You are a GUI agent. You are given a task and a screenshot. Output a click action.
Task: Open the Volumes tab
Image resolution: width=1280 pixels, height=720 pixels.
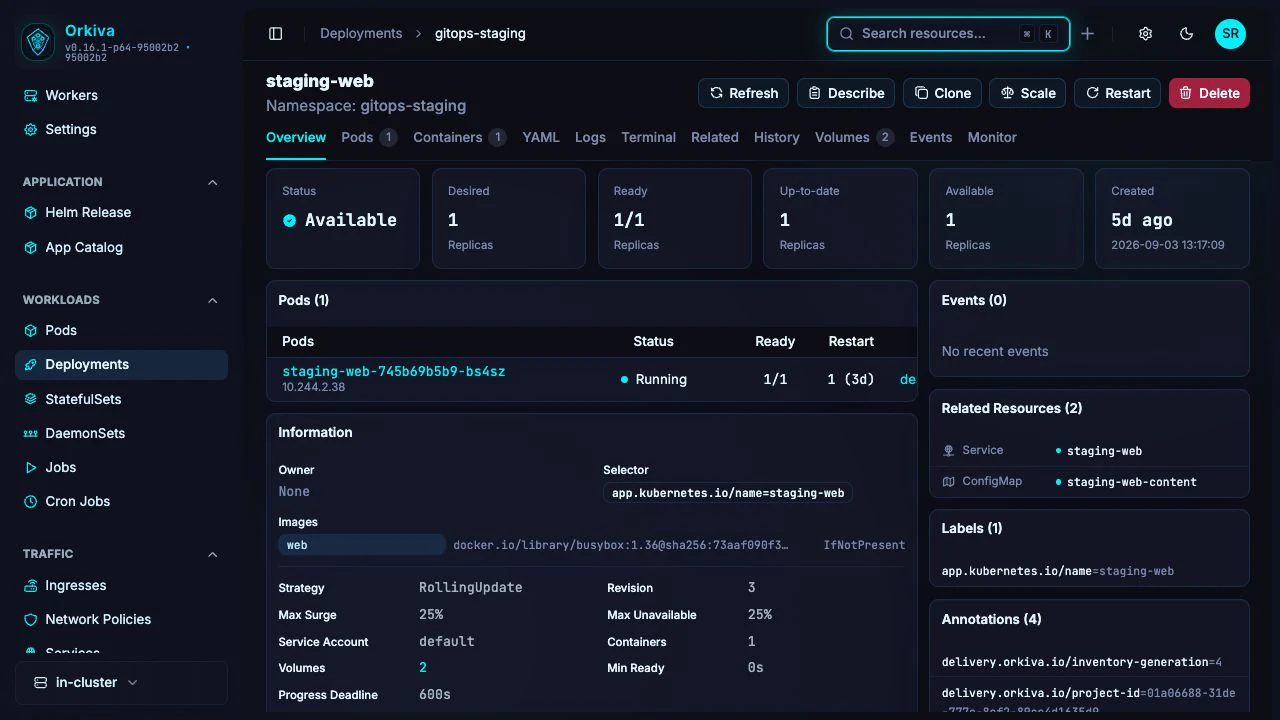pos(854,137)
